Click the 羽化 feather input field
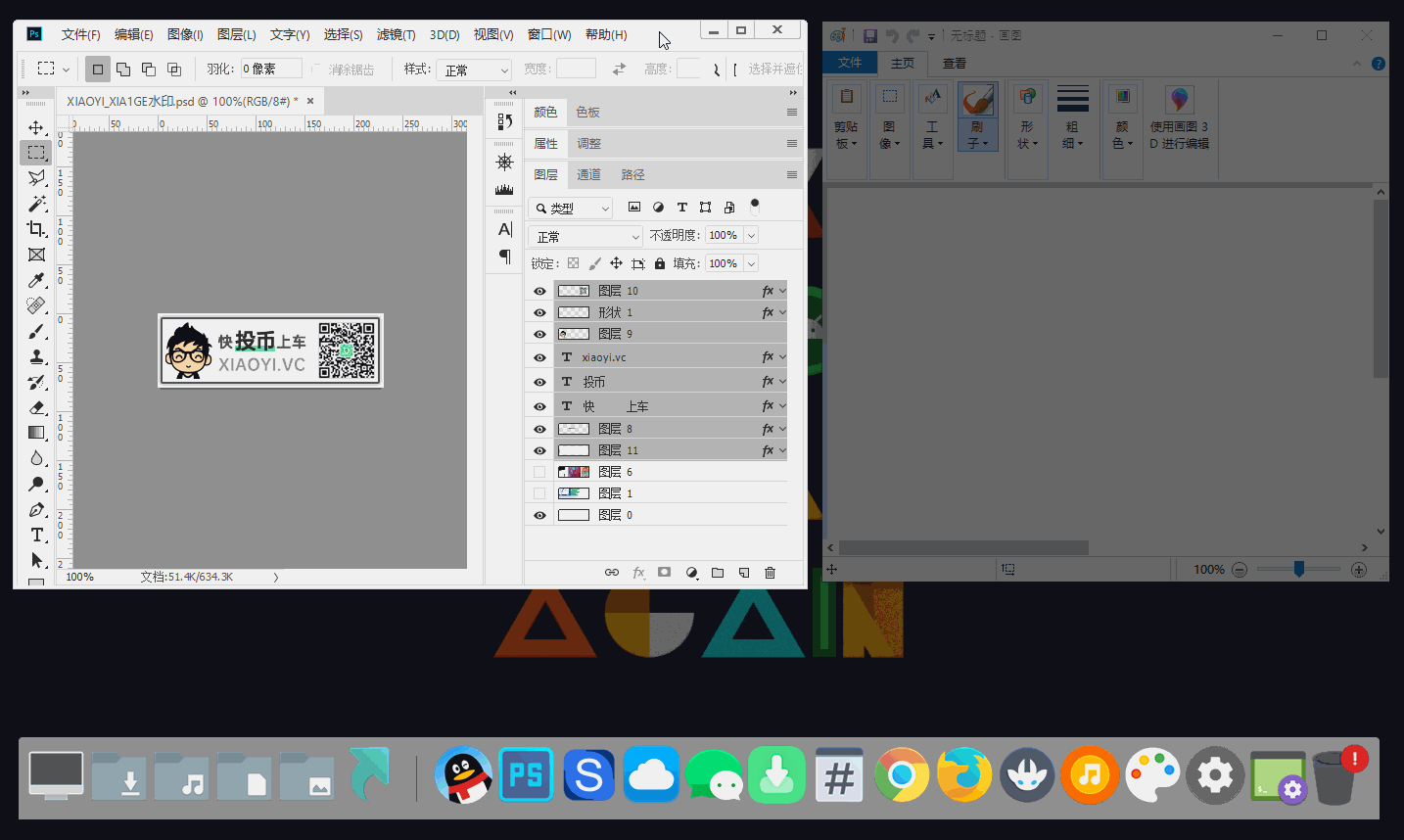The width and height of the screenshot is (1404, 840). click(271, 69)
